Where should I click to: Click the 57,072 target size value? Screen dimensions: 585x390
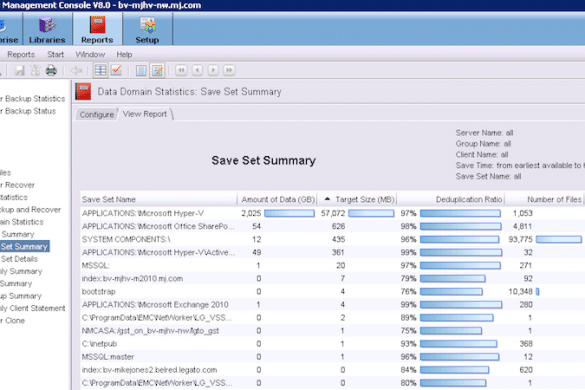pos(333,213)
